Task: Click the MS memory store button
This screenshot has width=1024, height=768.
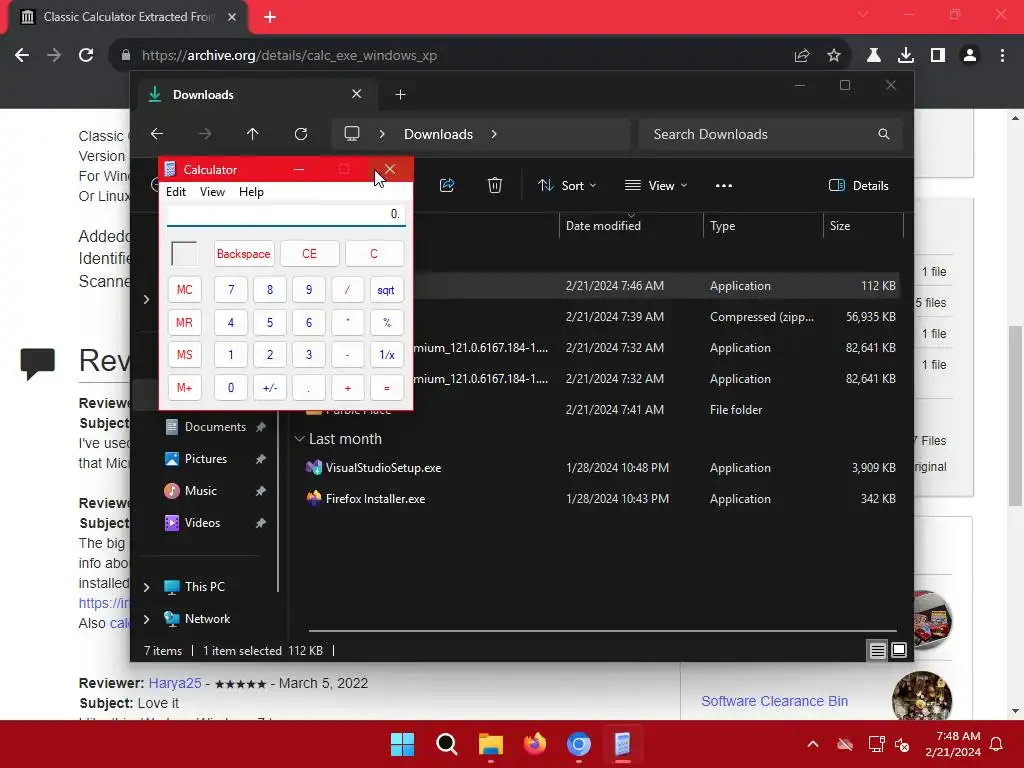Action: tap(184, 355)
